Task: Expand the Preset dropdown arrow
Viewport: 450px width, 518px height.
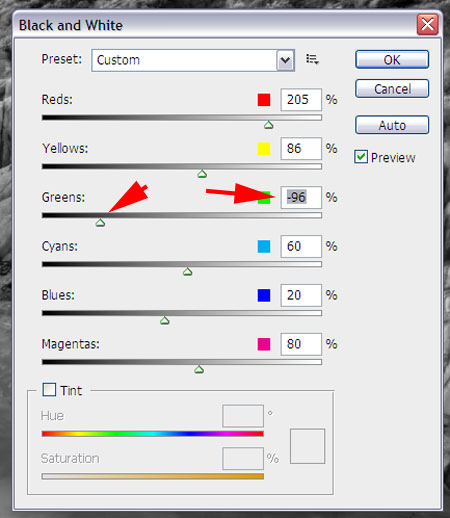Action: (285, 60)
